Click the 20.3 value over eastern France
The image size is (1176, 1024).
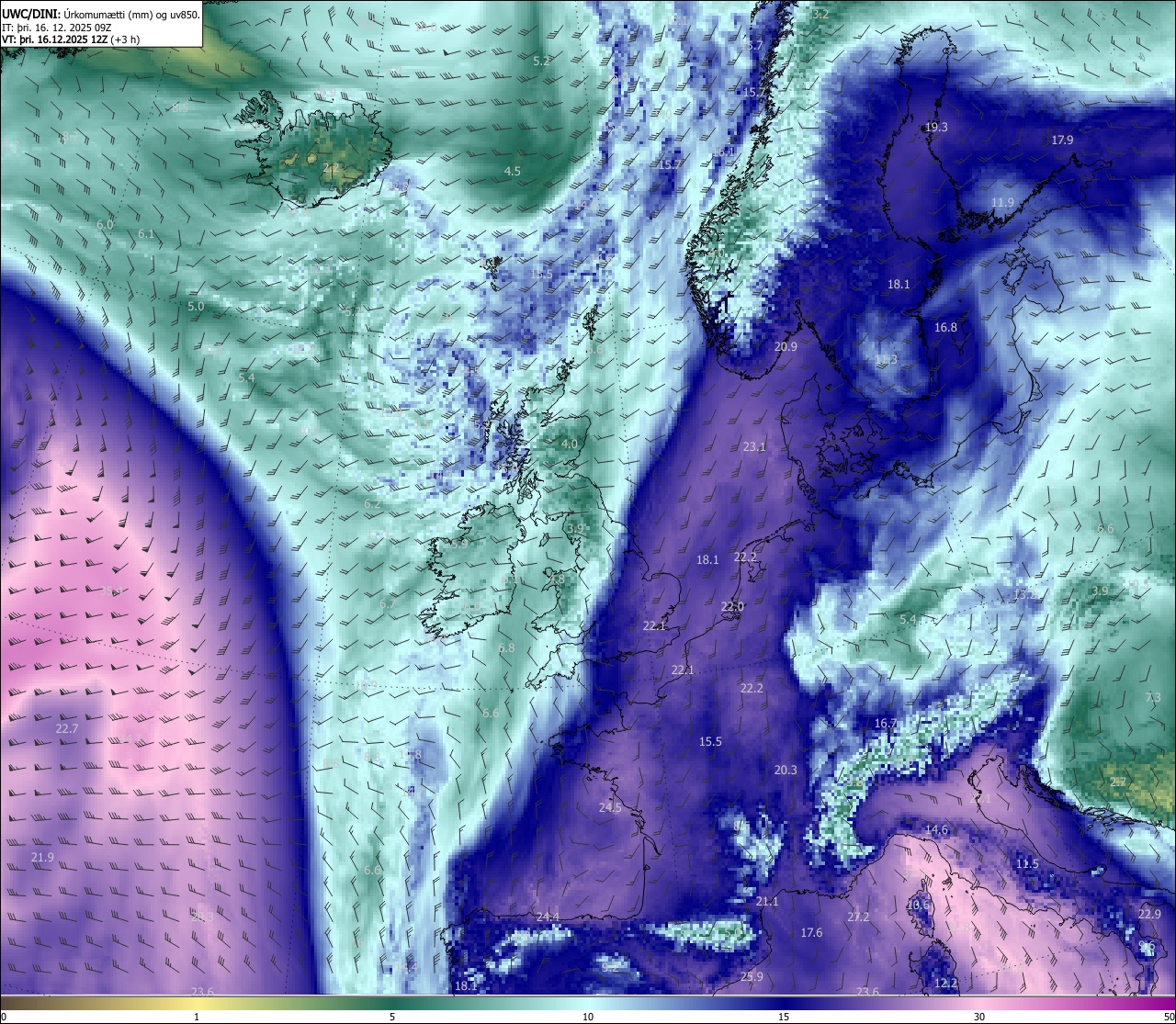coord(786,771)
